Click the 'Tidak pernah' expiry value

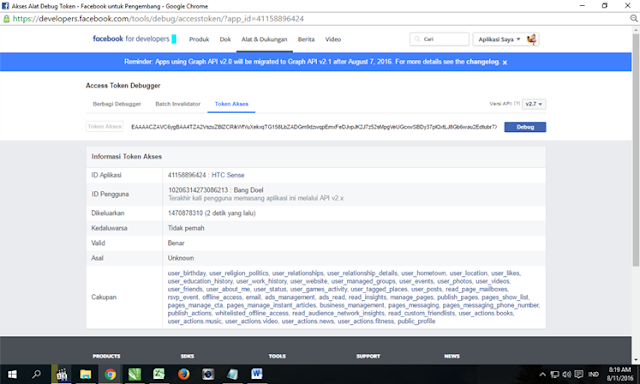186,228
